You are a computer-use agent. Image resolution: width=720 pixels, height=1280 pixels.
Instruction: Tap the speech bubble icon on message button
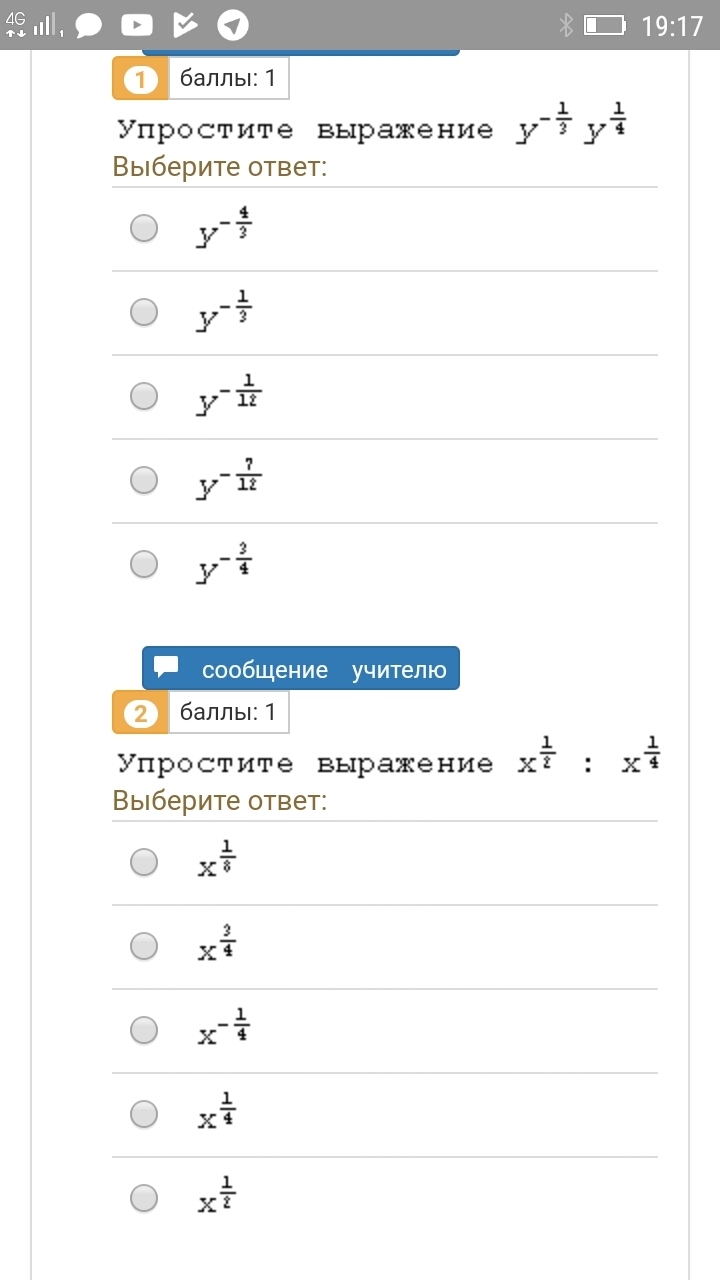click(167, 668)
